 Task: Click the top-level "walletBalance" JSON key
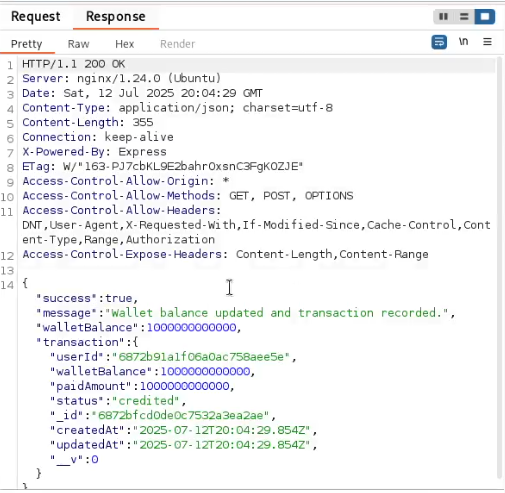coord(88,328)
